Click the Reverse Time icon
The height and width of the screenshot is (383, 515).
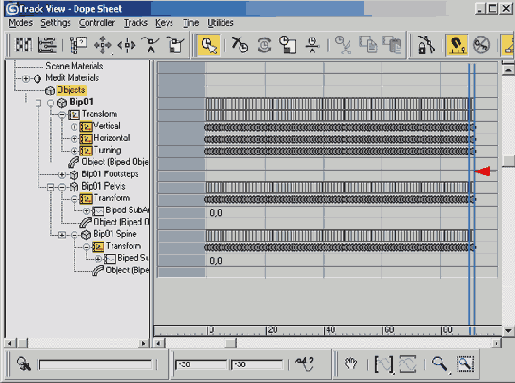pyautogui.click(x=264, y=45)
